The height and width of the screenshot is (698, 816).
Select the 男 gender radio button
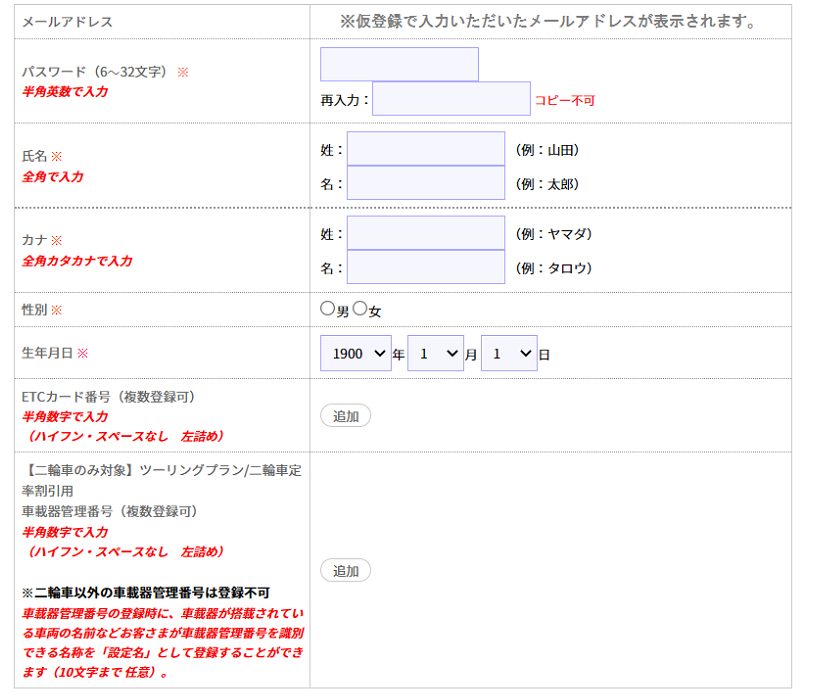pos(327,309)
